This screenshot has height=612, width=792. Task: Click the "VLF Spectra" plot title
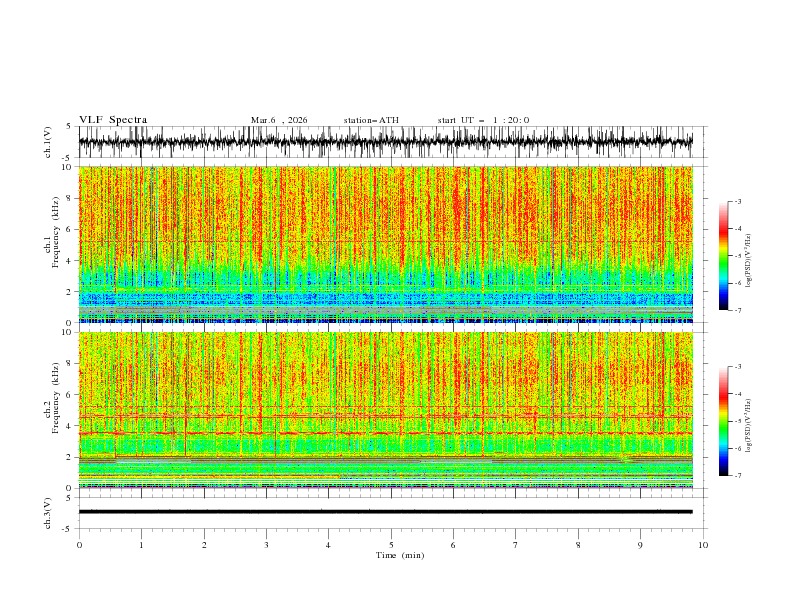click(x=113, y=120)
